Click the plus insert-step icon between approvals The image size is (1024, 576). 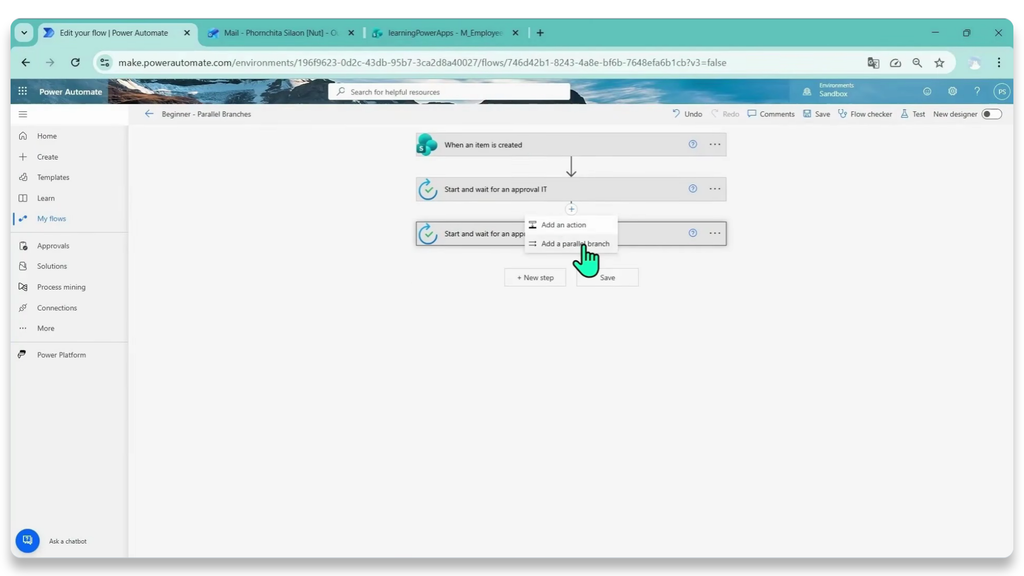(x=571, y=209)
